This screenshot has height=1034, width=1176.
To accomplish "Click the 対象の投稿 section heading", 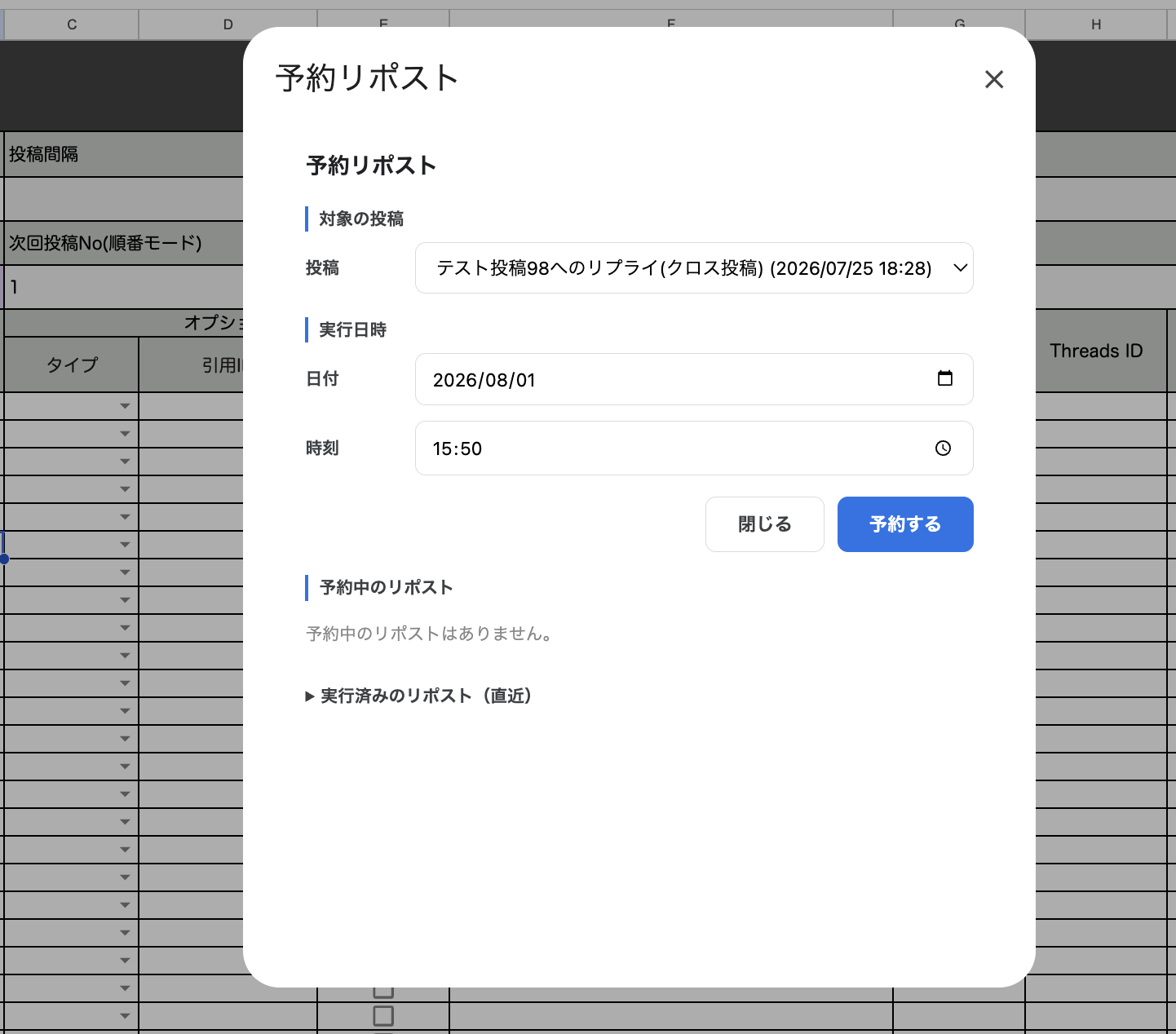I will point(361,219).
